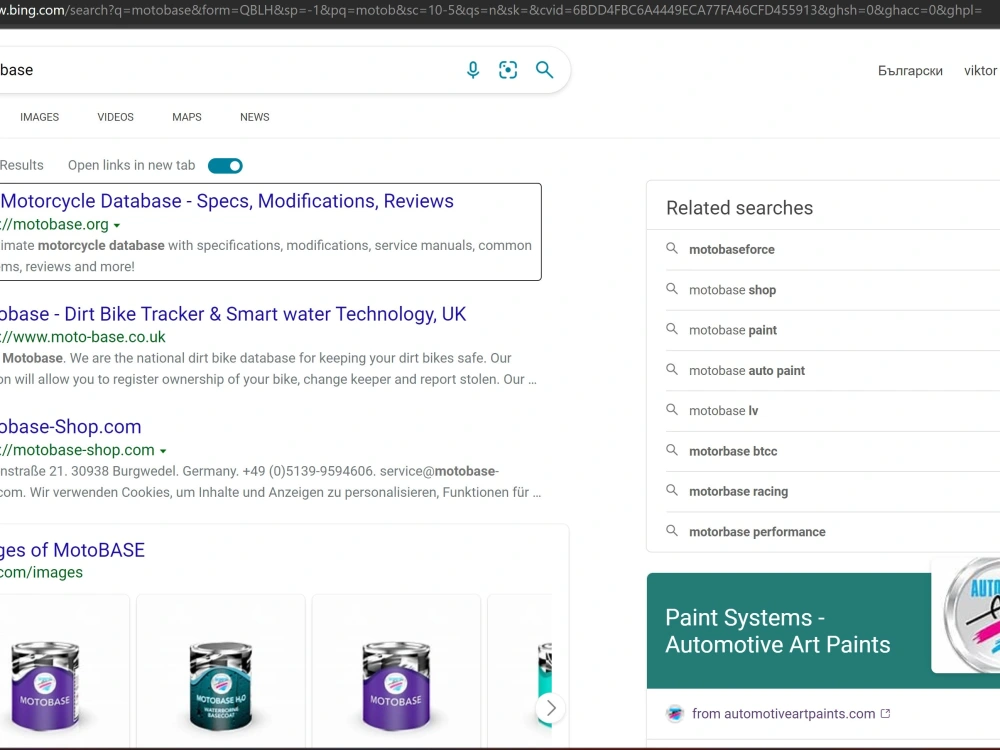Select related search motobase paint
Screen dimensions: 1000x750
pyautogui.click(x=733, y=330)
